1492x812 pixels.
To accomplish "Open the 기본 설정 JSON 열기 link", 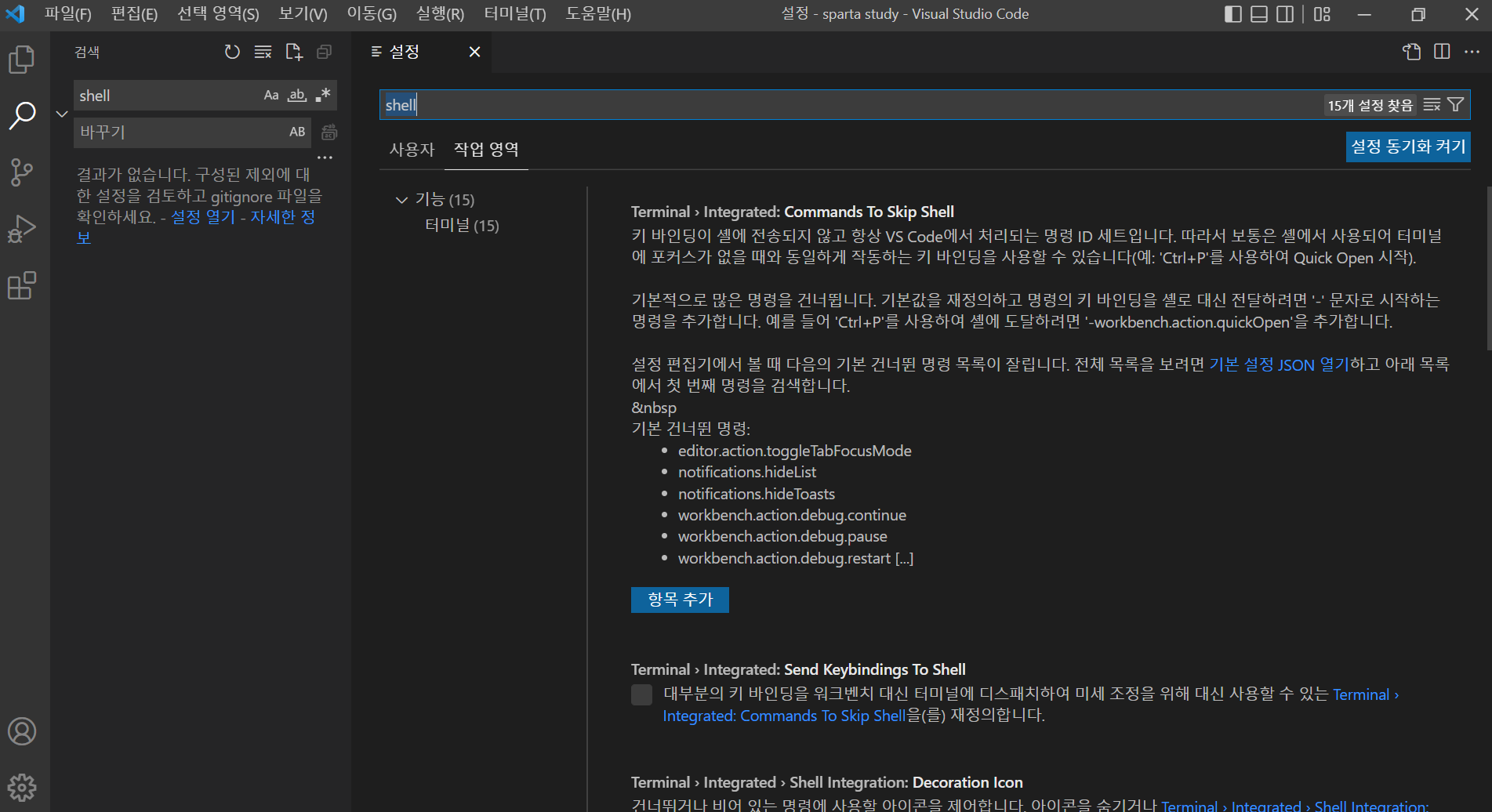I will coord(1279,364).
